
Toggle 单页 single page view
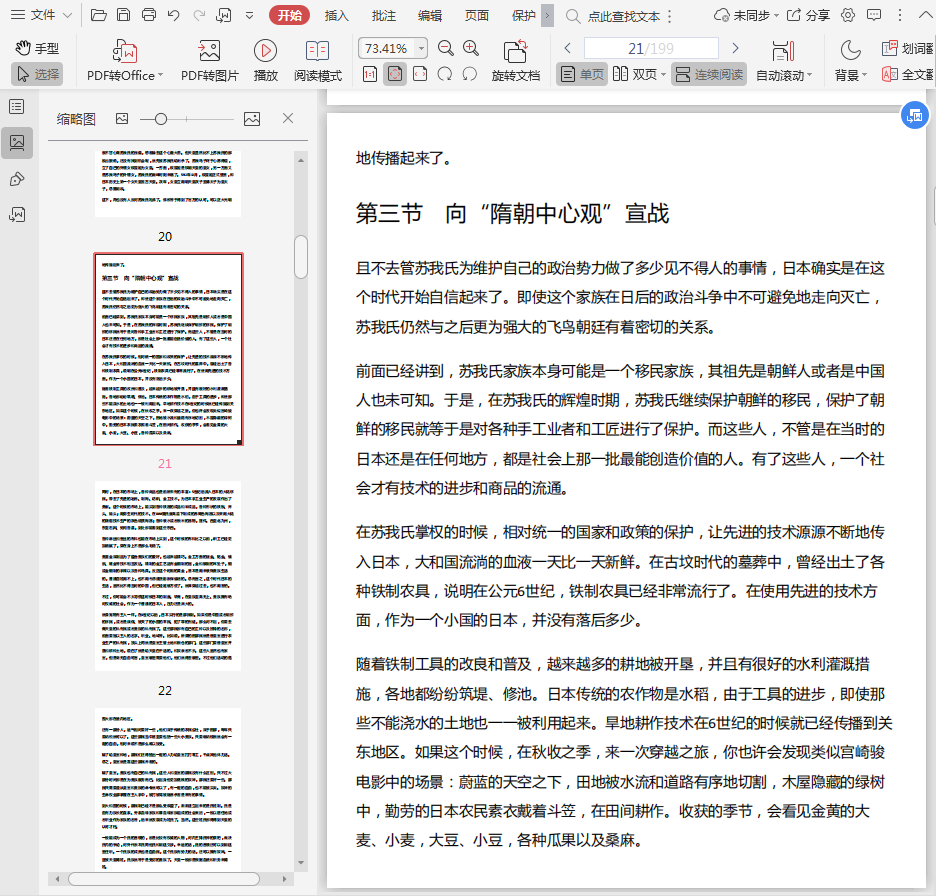tap(581, 74)
